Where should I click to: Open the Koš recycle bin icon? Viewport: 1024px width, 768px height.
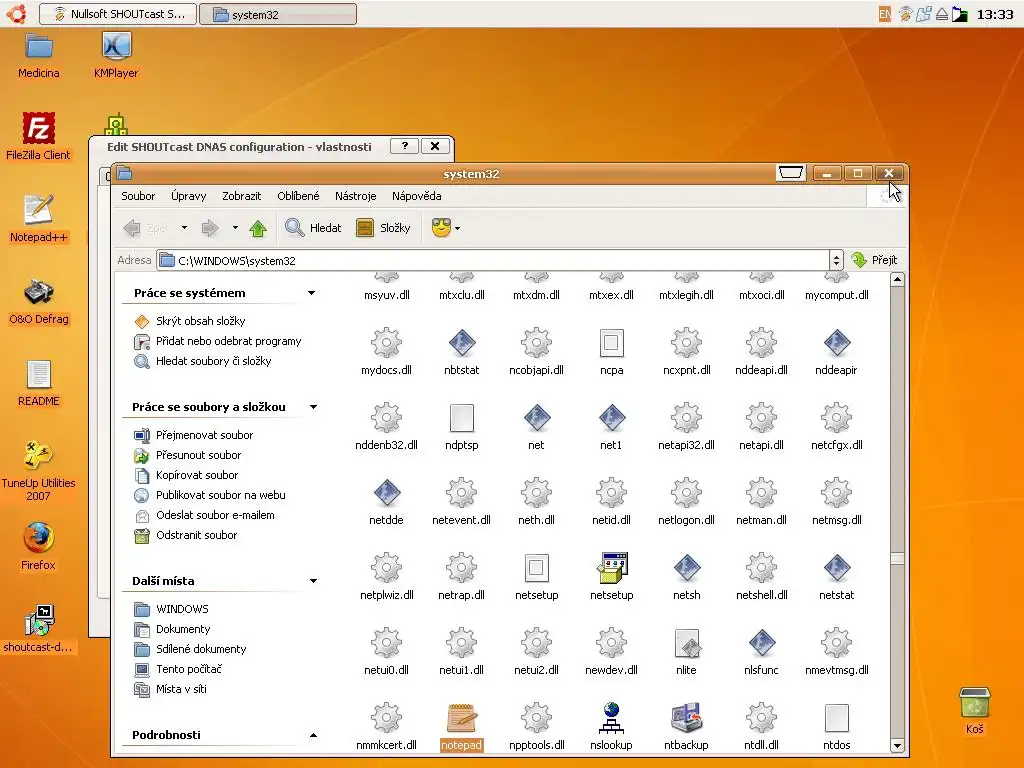[x=974, y=703]
